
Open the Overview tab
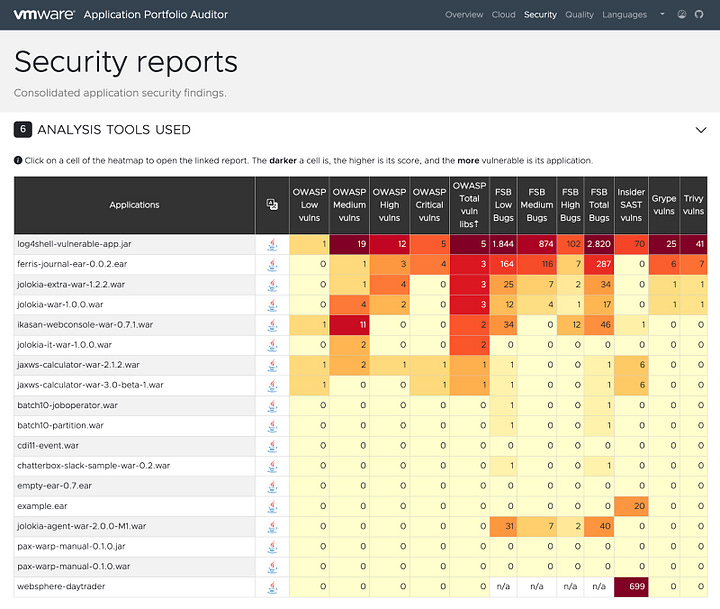[464, 15]
